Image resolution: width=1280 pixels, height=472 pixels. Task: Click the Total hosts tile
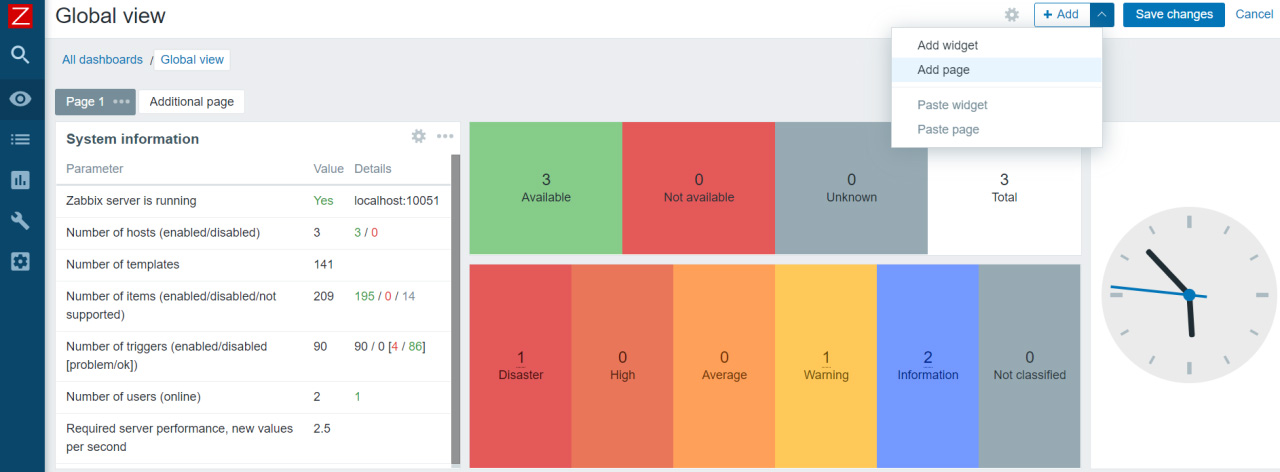(1005, 188)
